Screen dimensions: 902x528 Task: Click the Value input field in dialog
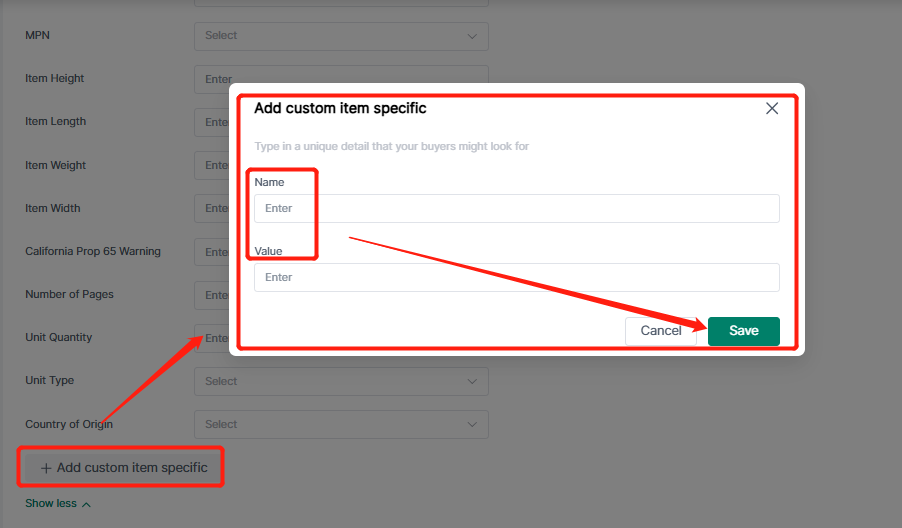coord(516,277)
